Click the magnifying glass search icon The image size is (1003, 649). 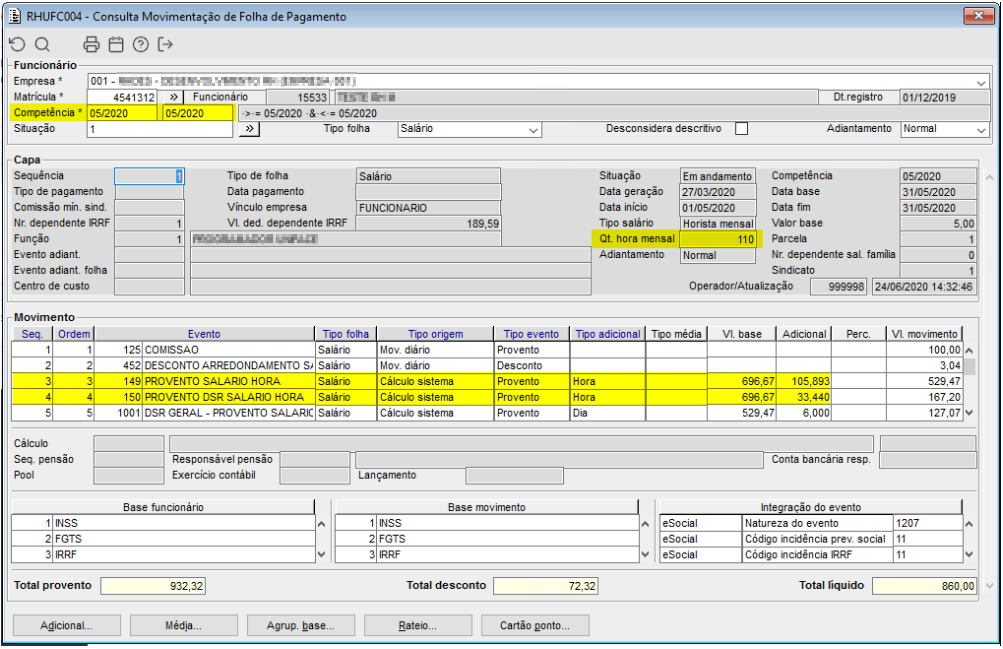pyautogui.click(x=42, y=44)
